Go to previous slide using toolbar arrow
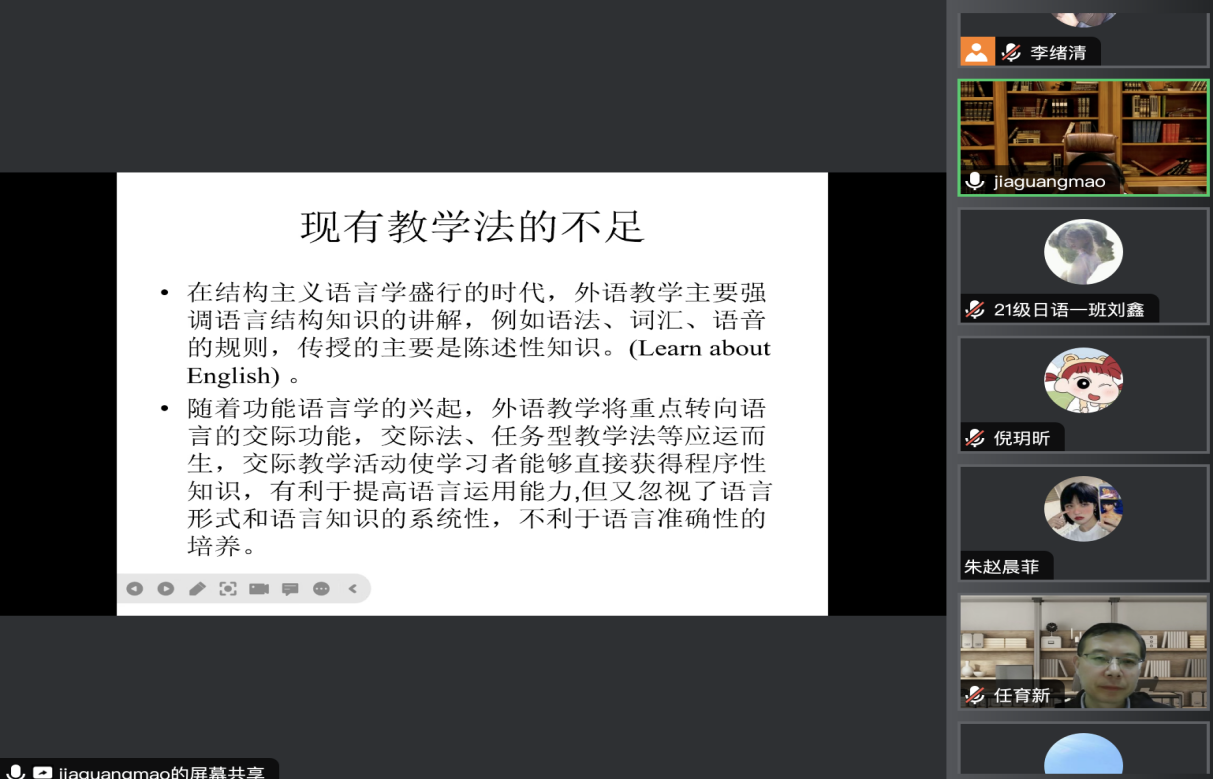Viewport: 1213px width, 779px height. click(x=134, y=589)
